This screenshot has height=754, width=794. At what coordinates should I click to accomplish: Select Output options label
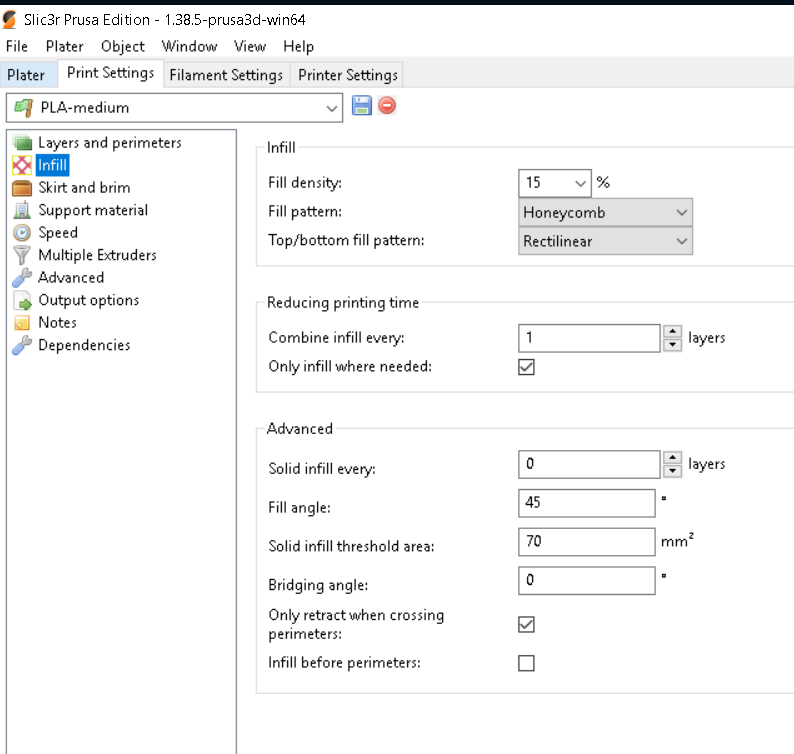[89, 300]
